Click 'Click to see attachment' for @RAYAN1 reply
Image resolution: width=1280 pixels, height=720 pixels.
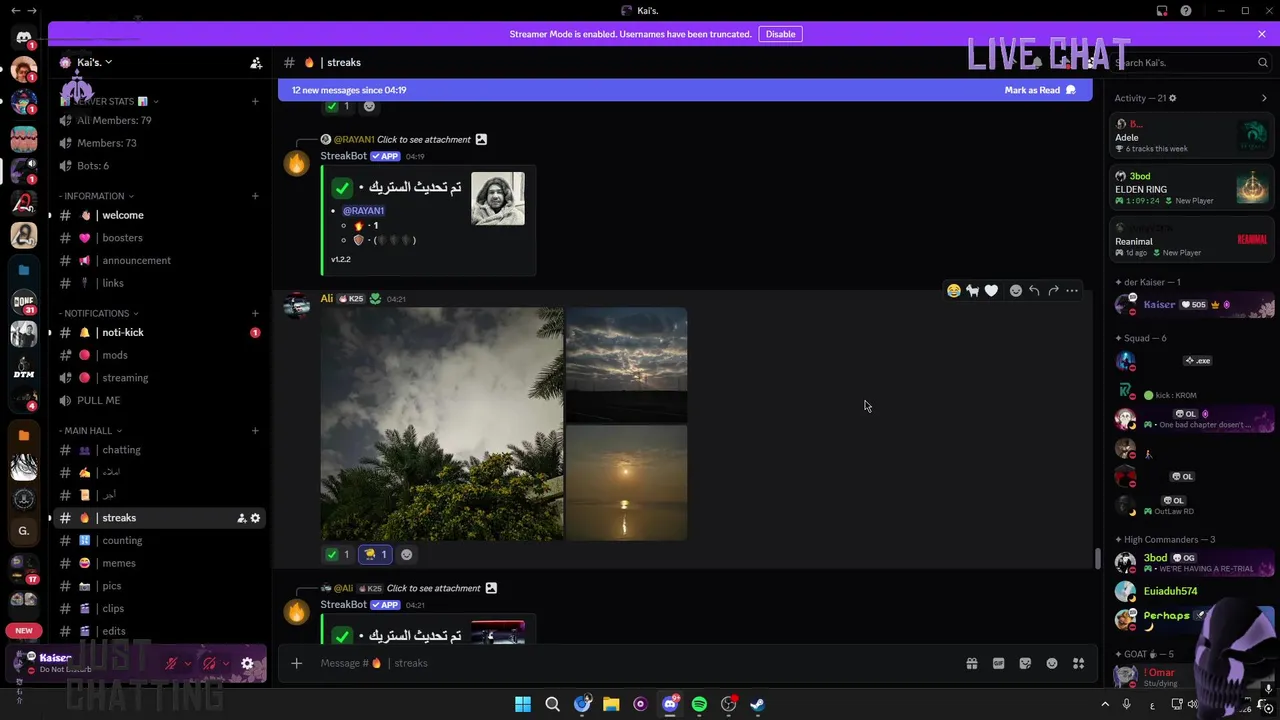pos(423,139)
